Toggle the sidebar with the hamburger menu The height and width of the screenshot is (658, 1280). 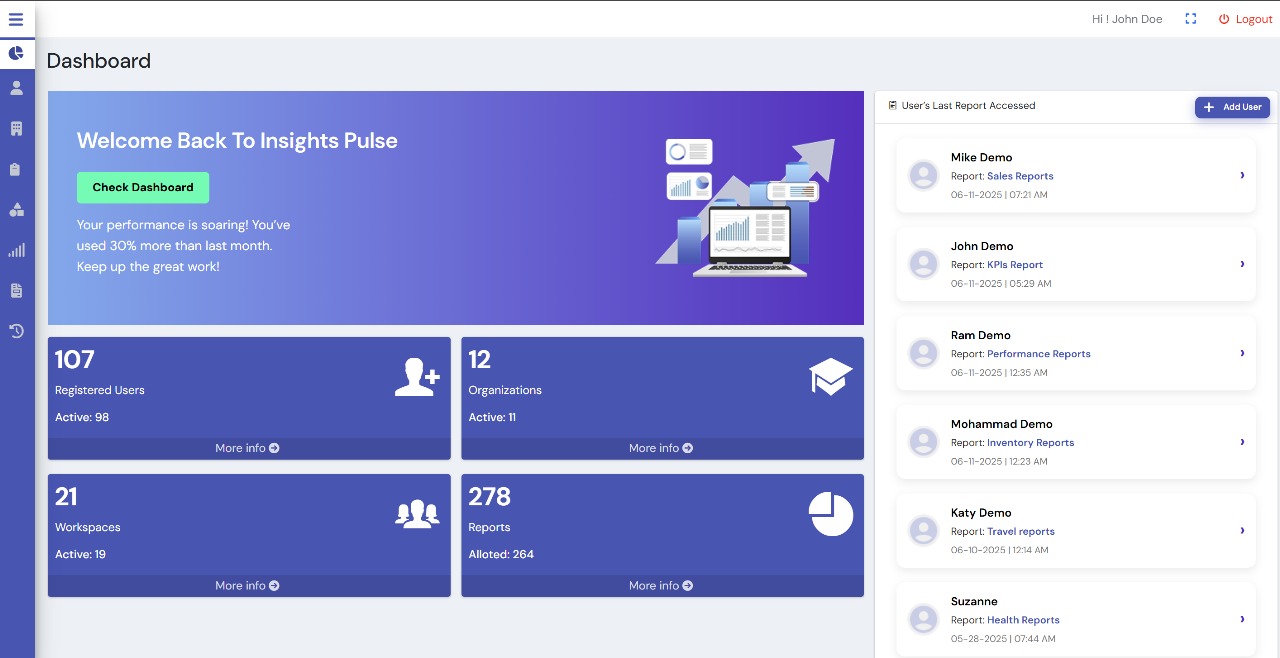point(16,19)
